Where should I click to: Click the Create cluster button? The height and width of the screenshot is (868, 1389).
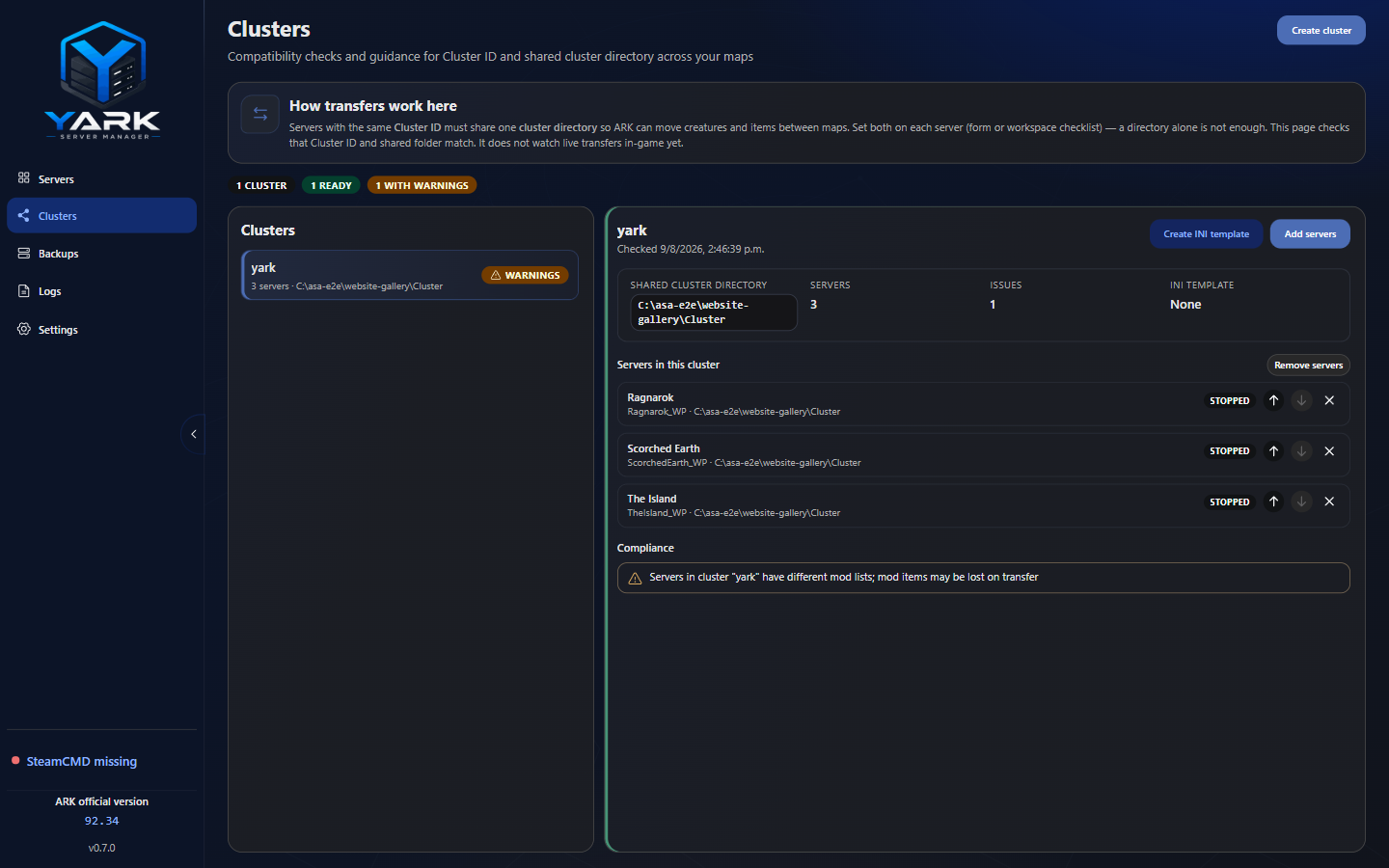pos(1321,30)
